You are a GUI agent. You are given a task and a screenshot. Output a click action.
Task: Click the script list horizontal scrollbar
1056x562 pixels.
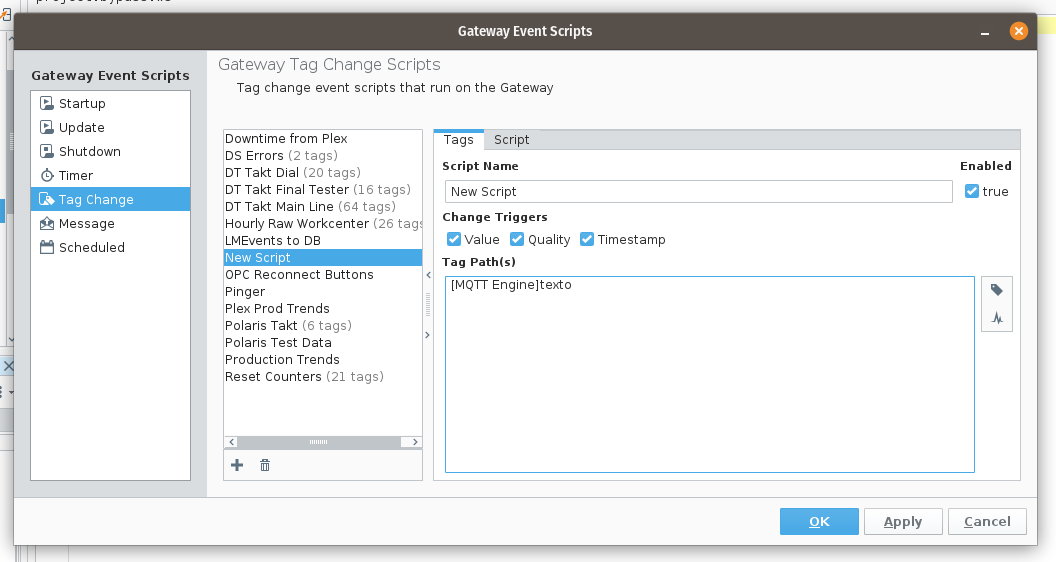point(318,442)
